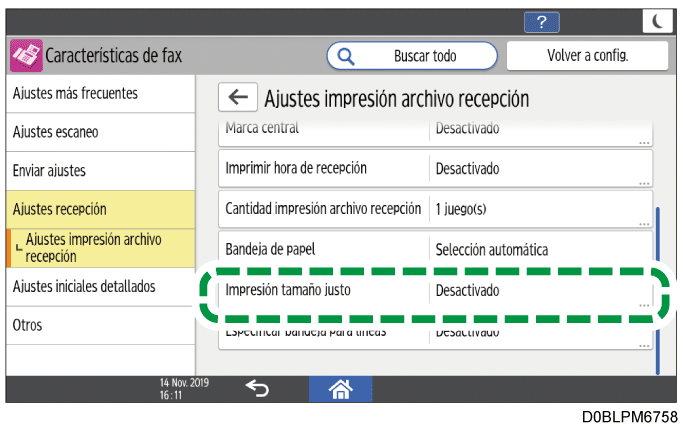Open Buscar todo search field
This screenshot has width=683, height=427.
pos(412,56)
